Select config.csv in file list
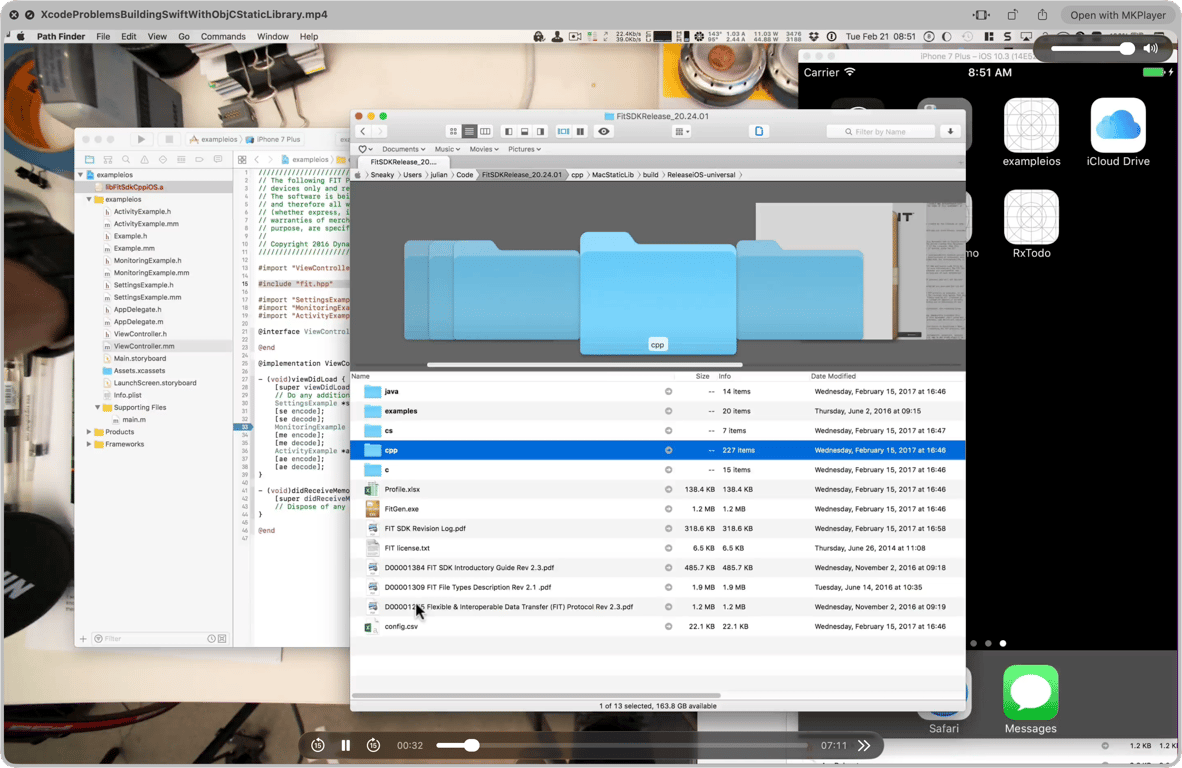 (657, 626)
